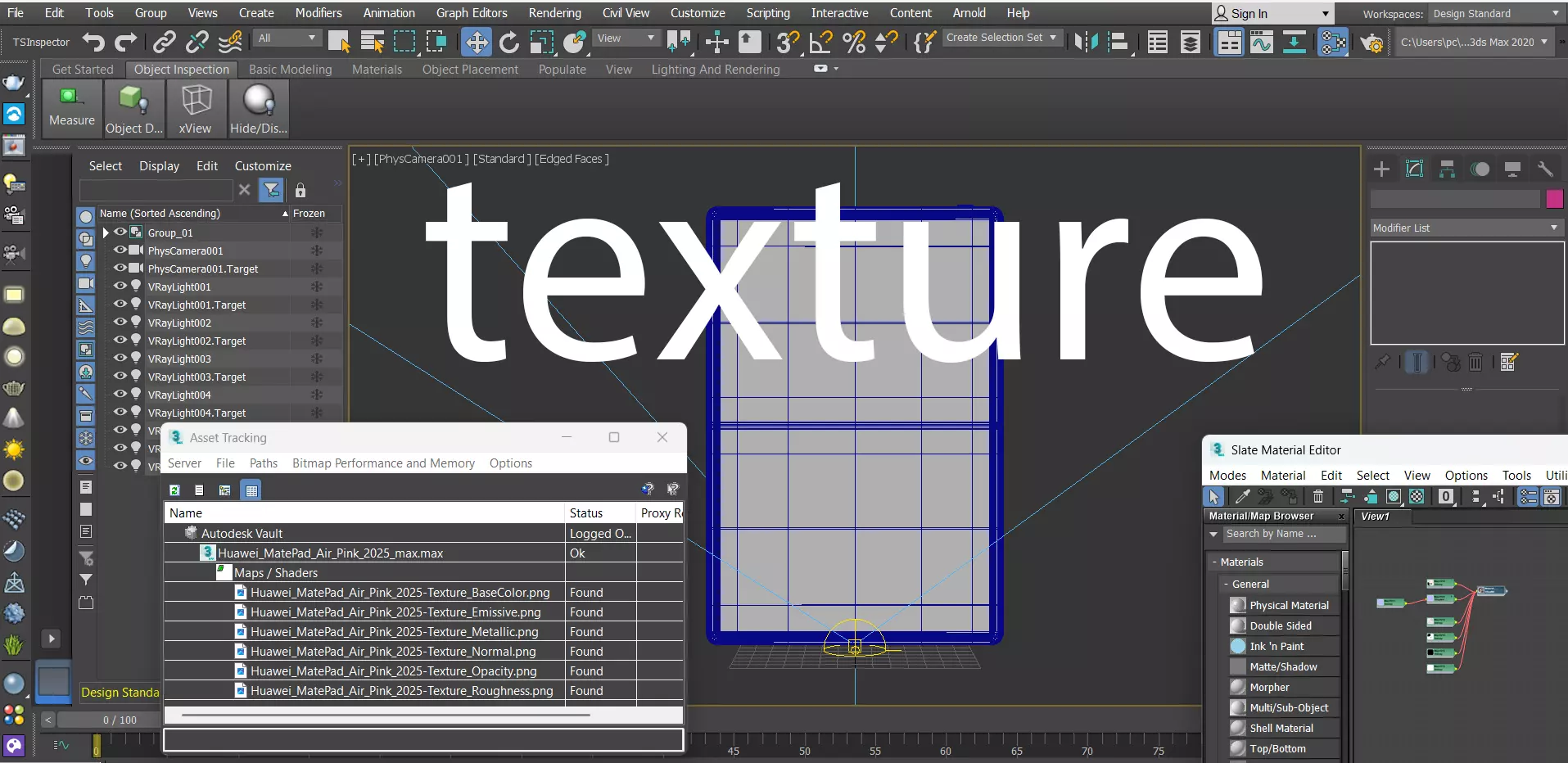
Task: Open the Layer Explorer icon
Action: [1191, 42]
